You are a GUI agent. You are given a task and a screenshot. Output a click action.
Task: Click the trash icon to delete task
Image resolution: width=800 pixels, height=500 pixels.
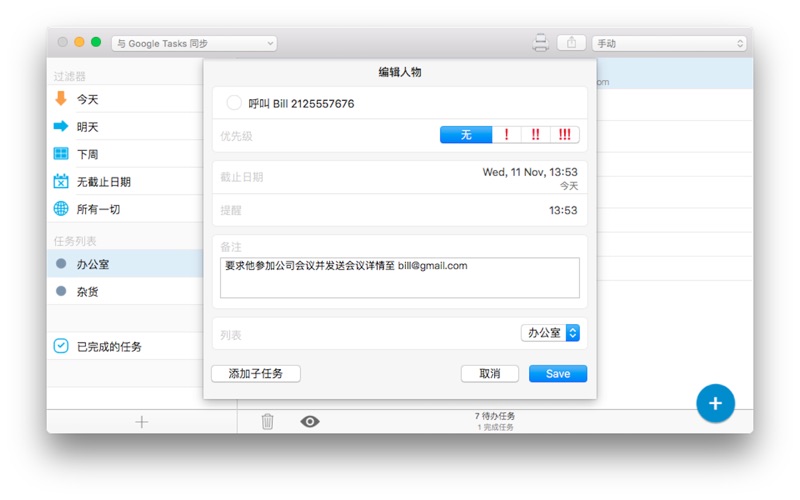click(x=267, y=421)
